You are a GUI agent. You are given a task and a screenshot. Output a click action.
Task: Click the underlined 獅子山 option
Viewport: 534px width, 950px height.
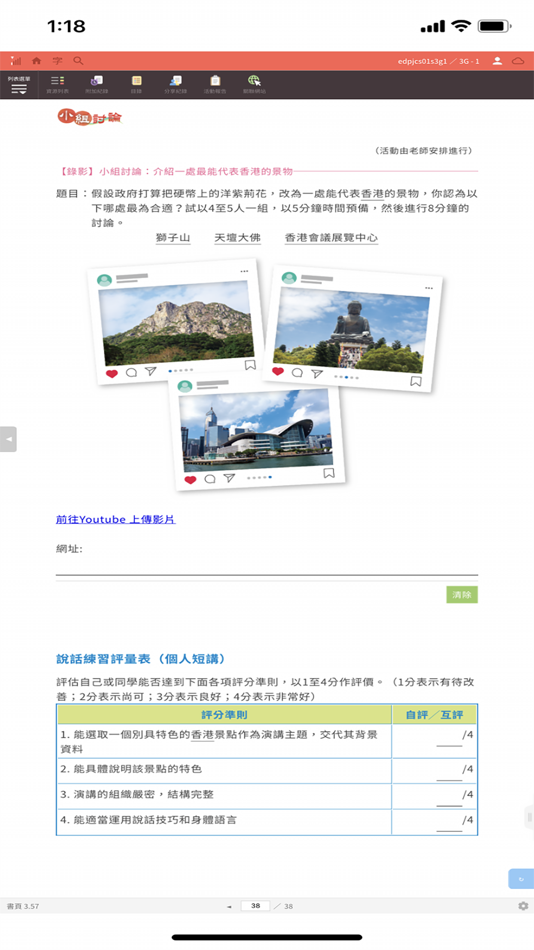coord(173,238)
